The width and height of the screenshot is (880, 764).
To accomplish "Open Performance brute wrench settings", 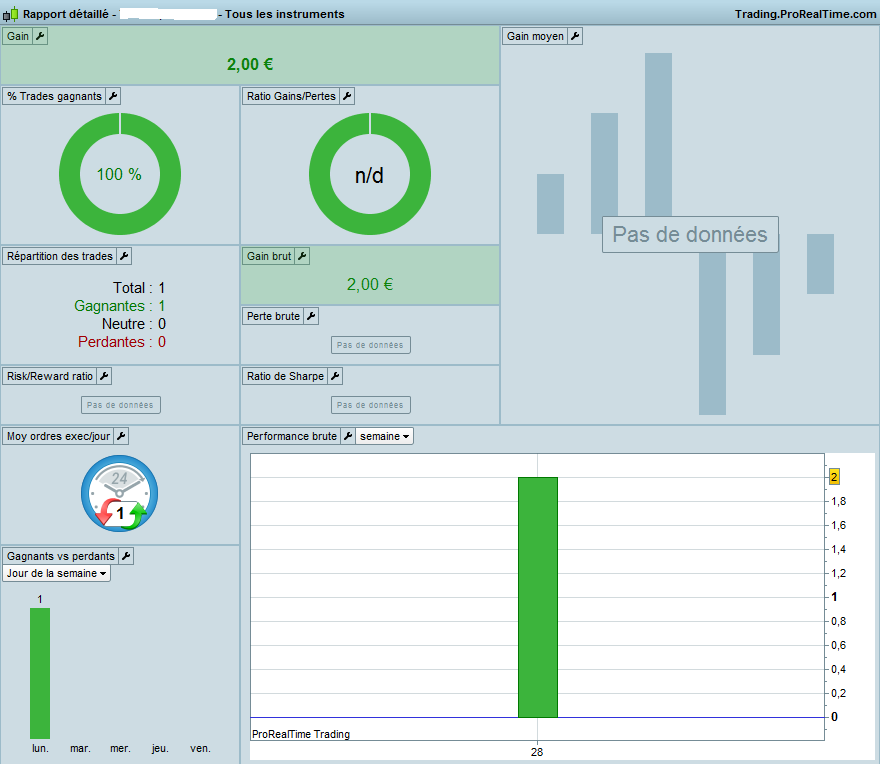I will 348,436.
